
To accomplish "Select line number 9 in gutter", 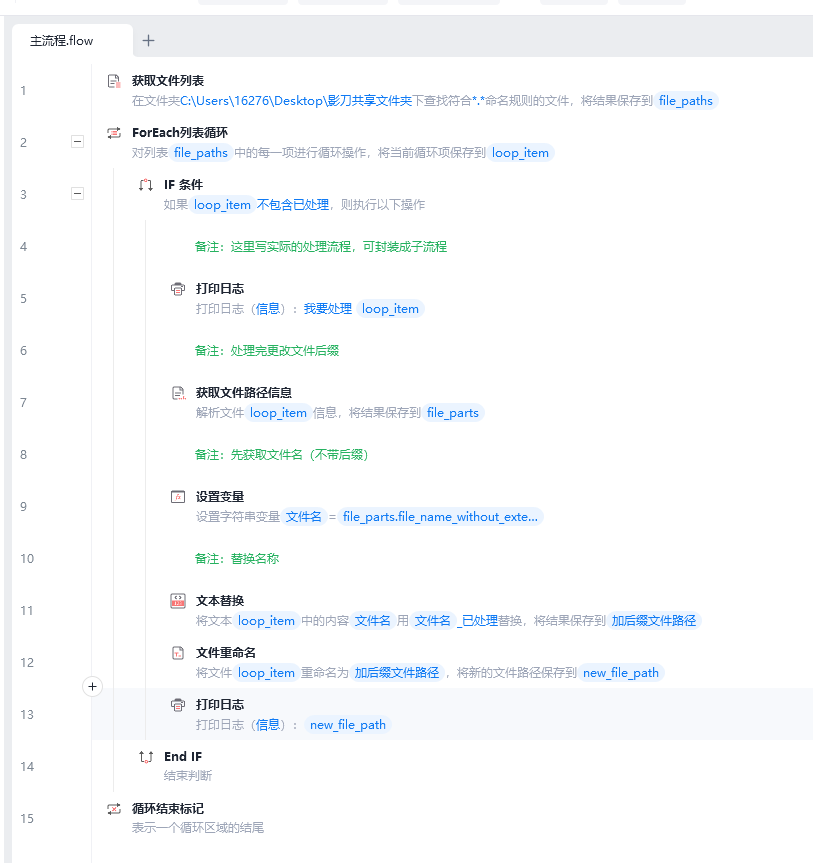I will point(23,506).
